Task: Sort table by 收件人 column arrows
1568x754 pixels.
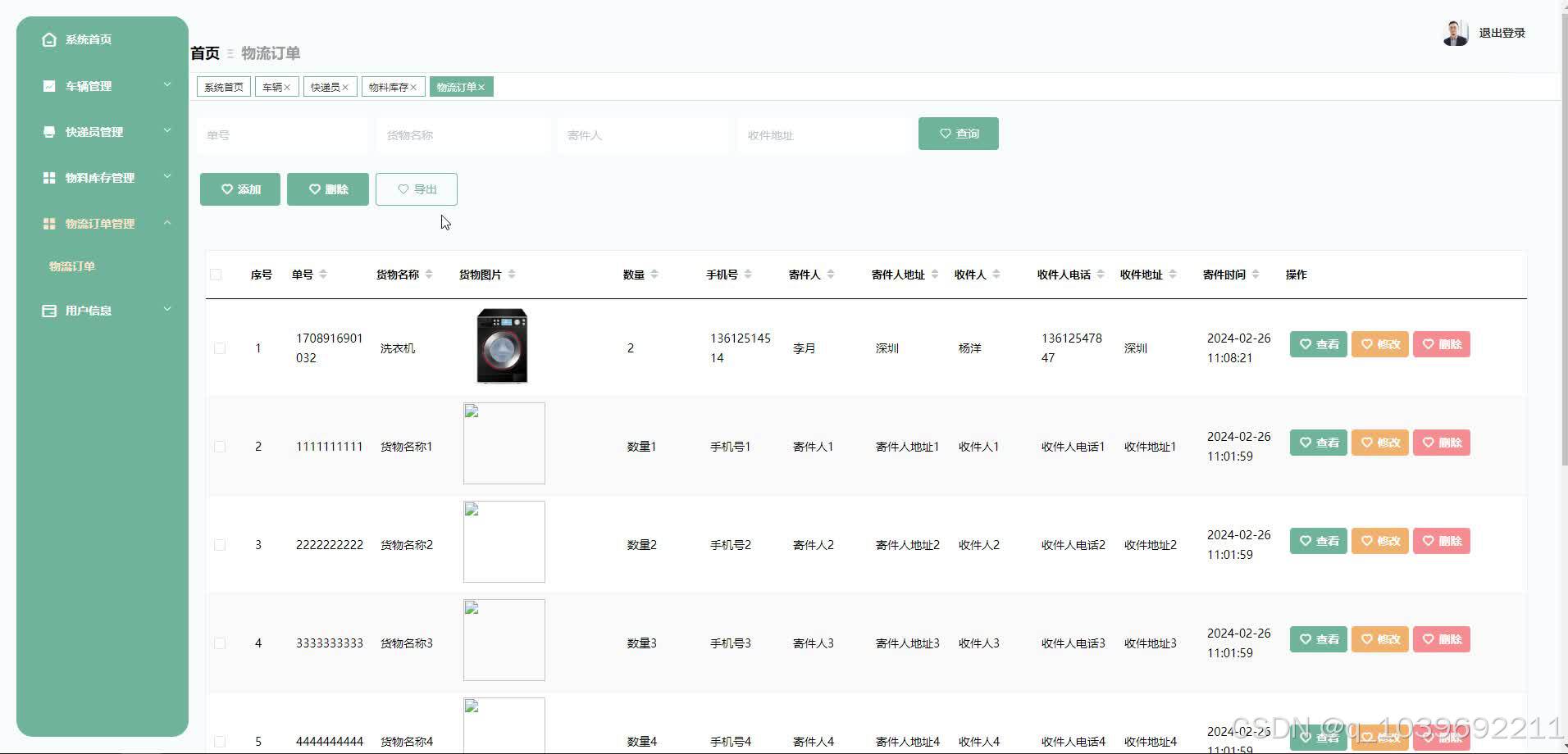Action: [x=996, y=275]
